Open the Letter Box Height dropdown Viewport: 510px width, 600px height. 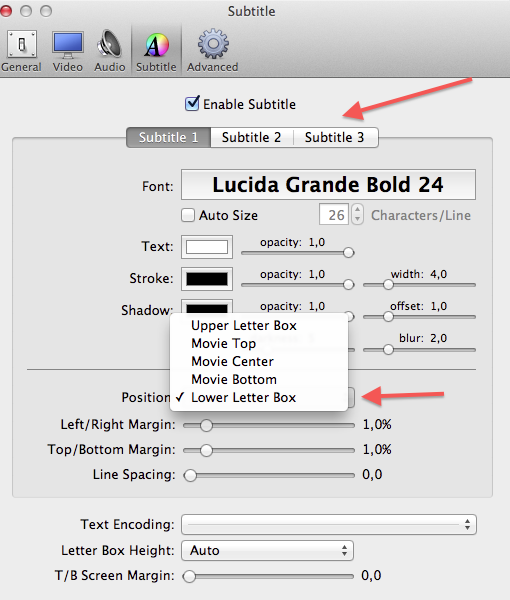[267, 550]
